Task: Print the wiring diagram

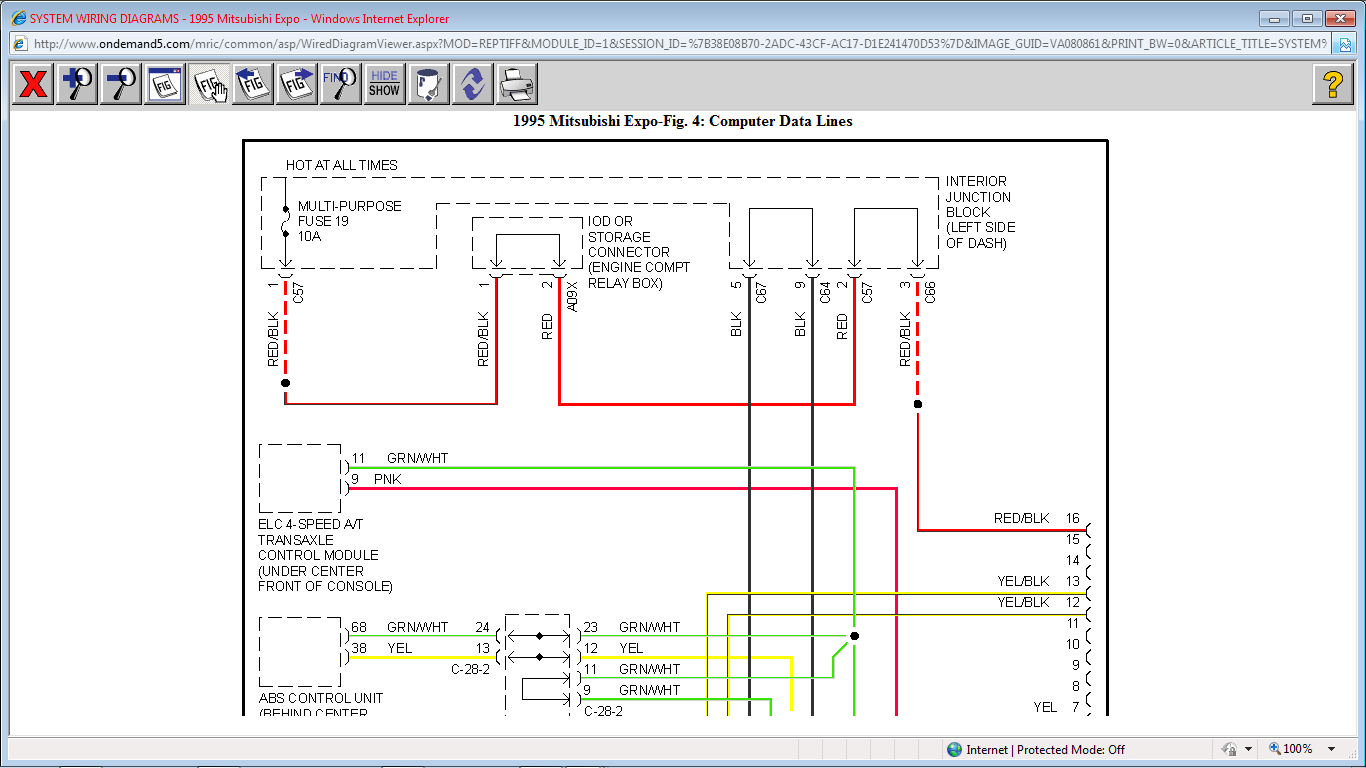Action: click(x=517, y=84)
